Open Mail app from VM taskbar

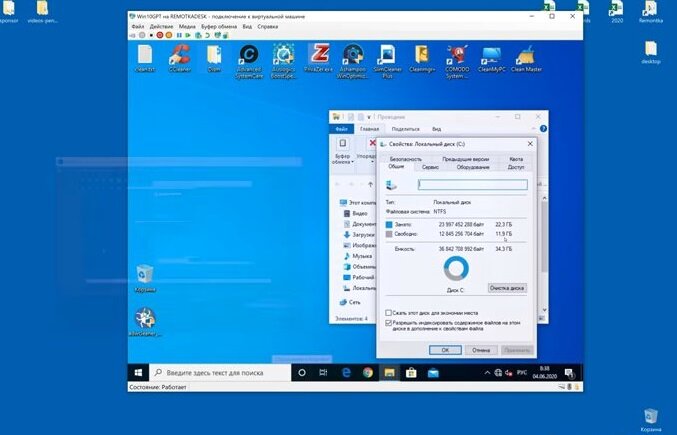point(433,373)
